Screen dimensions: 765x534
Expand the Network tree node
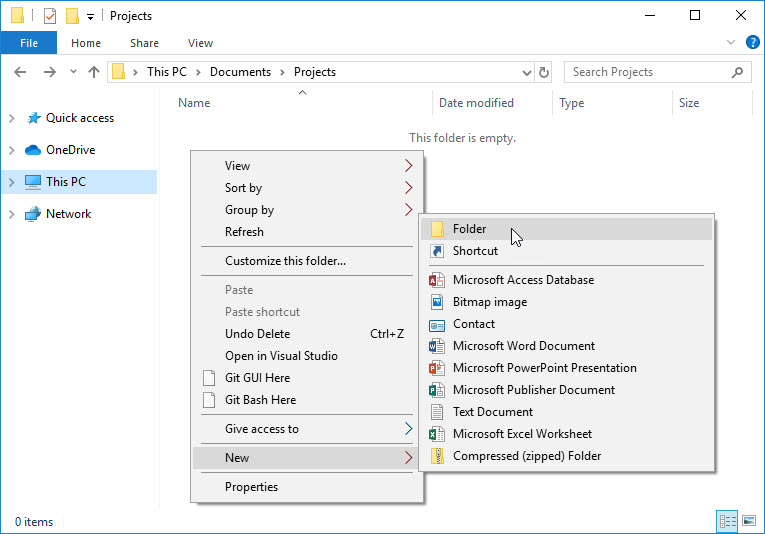(11, 214)
